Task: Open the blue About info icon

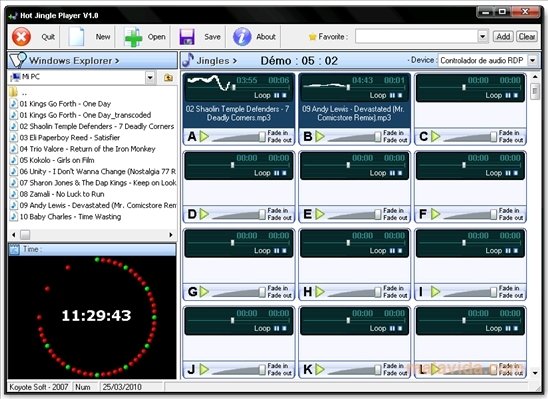Action: [x=242, y=37]
